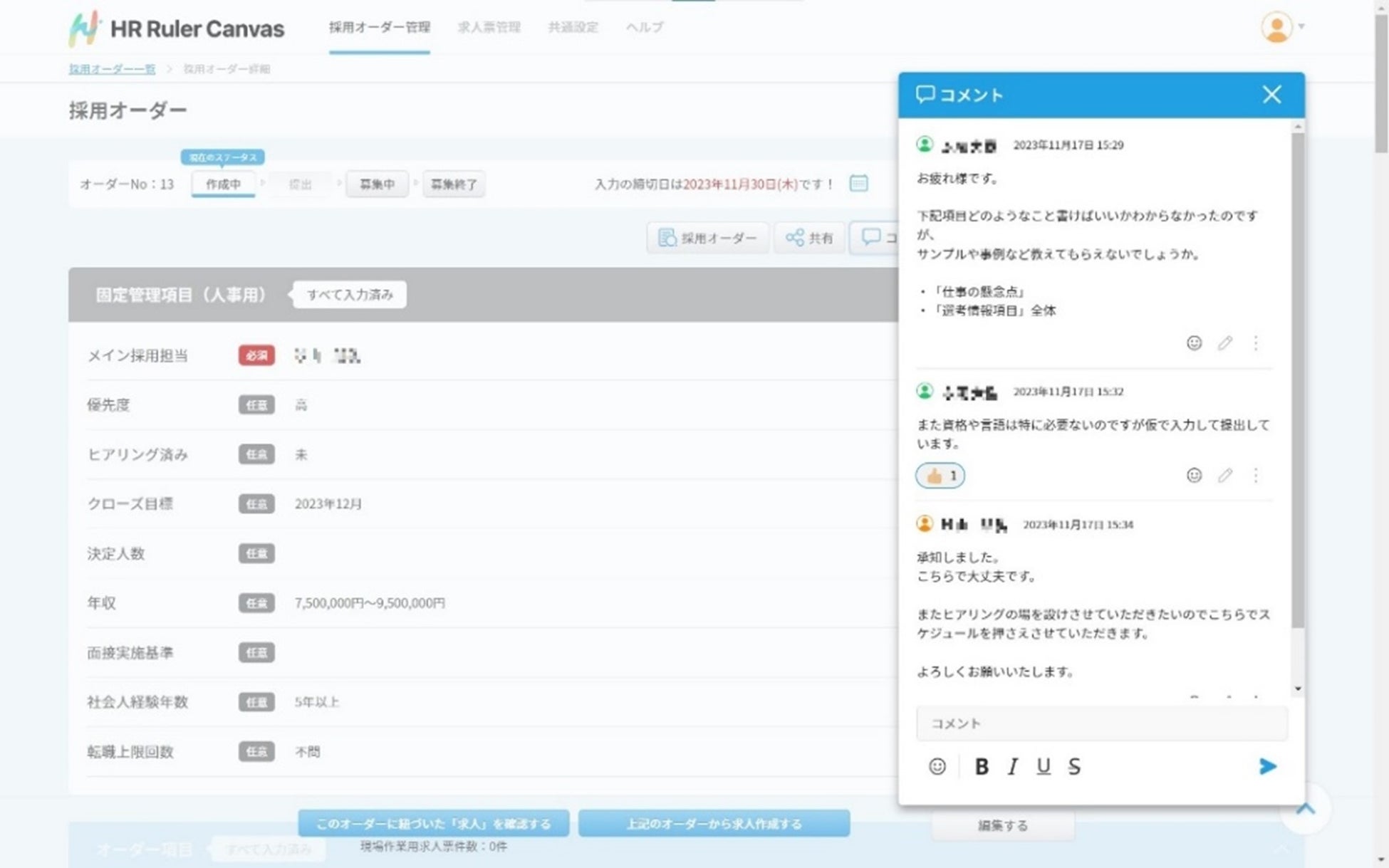Go to 採用オーダー一覧 breadcrumb link
1389x868 pixels.
(x=112, y=69)
